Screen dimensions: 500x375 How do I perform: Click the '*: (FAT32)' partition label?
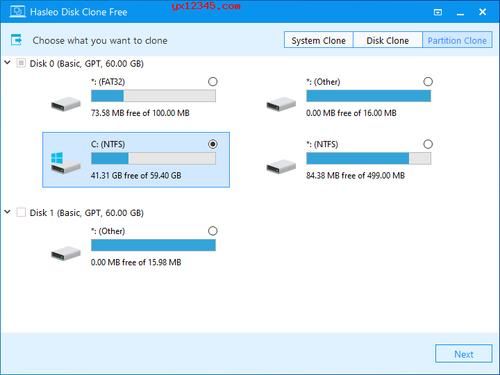pos(108,82)
